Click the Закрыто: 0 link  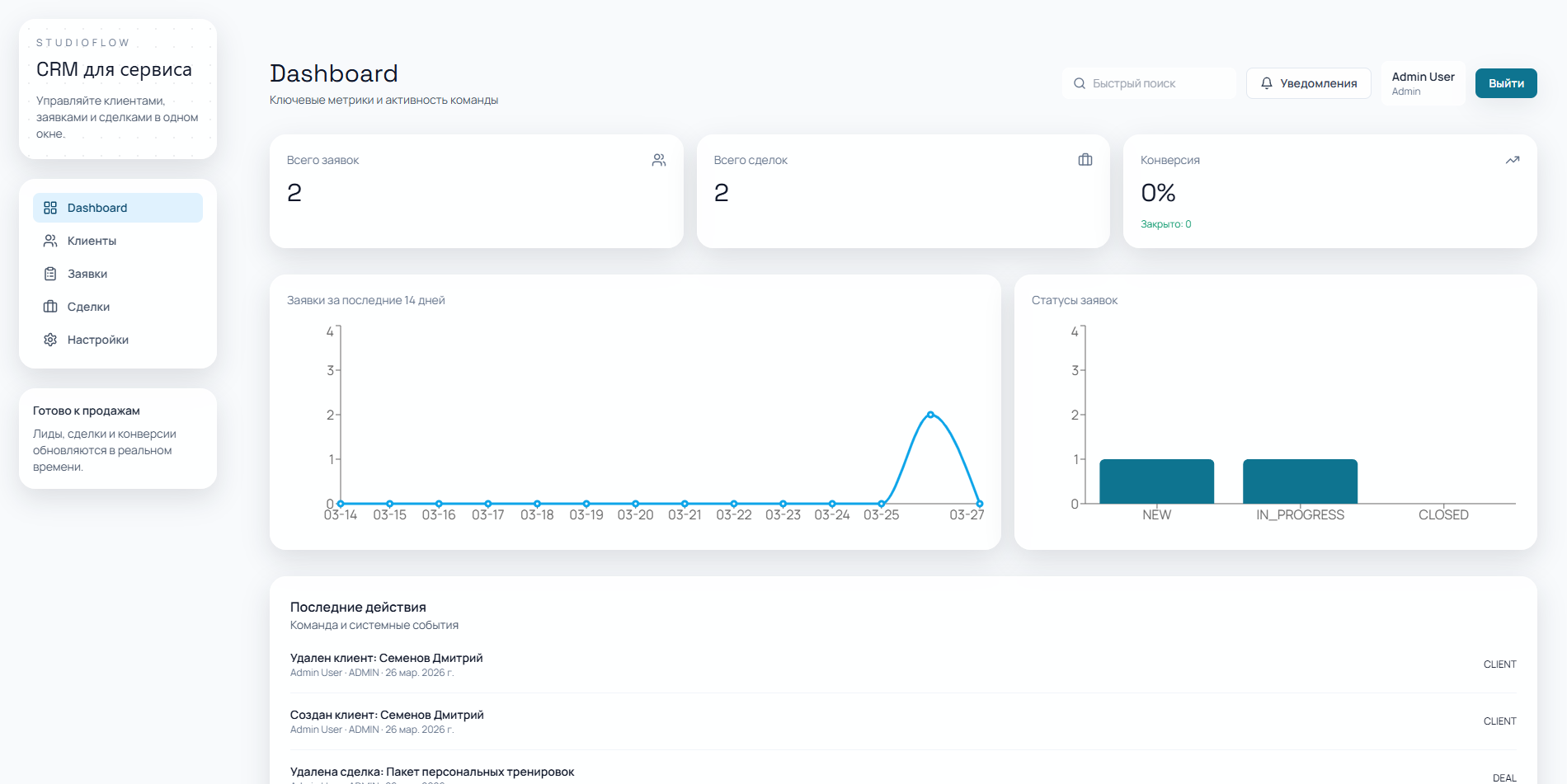tap(1165, 223)
